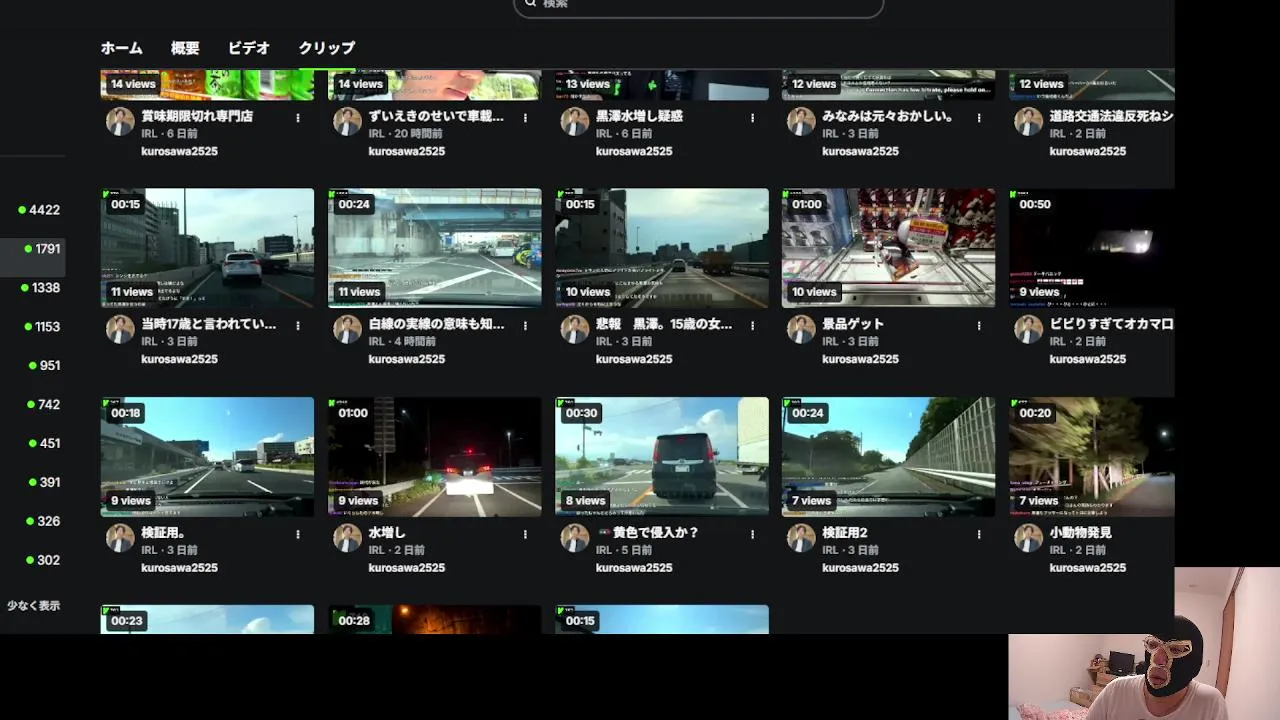The height and width of the screenshot is (720, 1280).
Task: Play the 当時17歳と言われてい clip thumbnail
Action: [207, 248]
